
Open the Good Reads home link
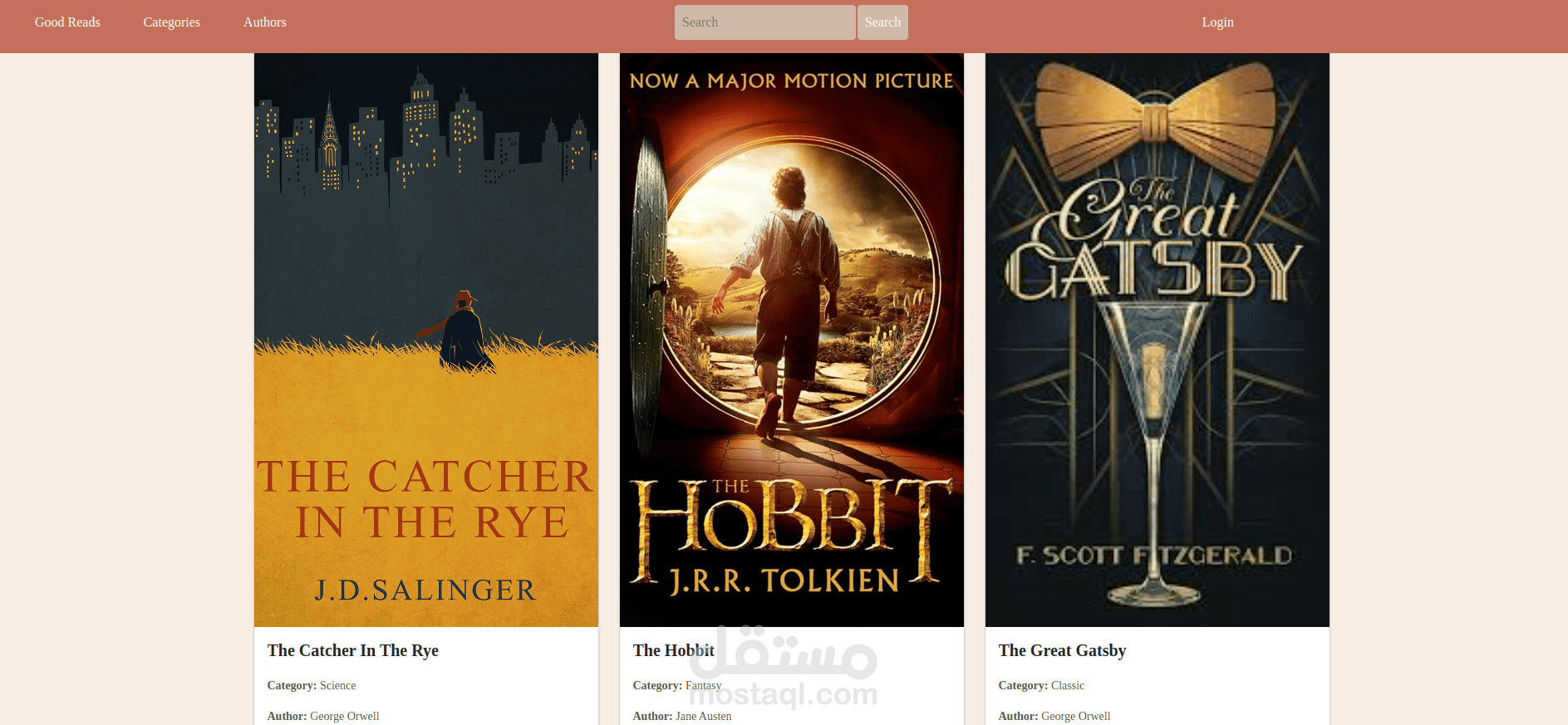click(67, 22)
